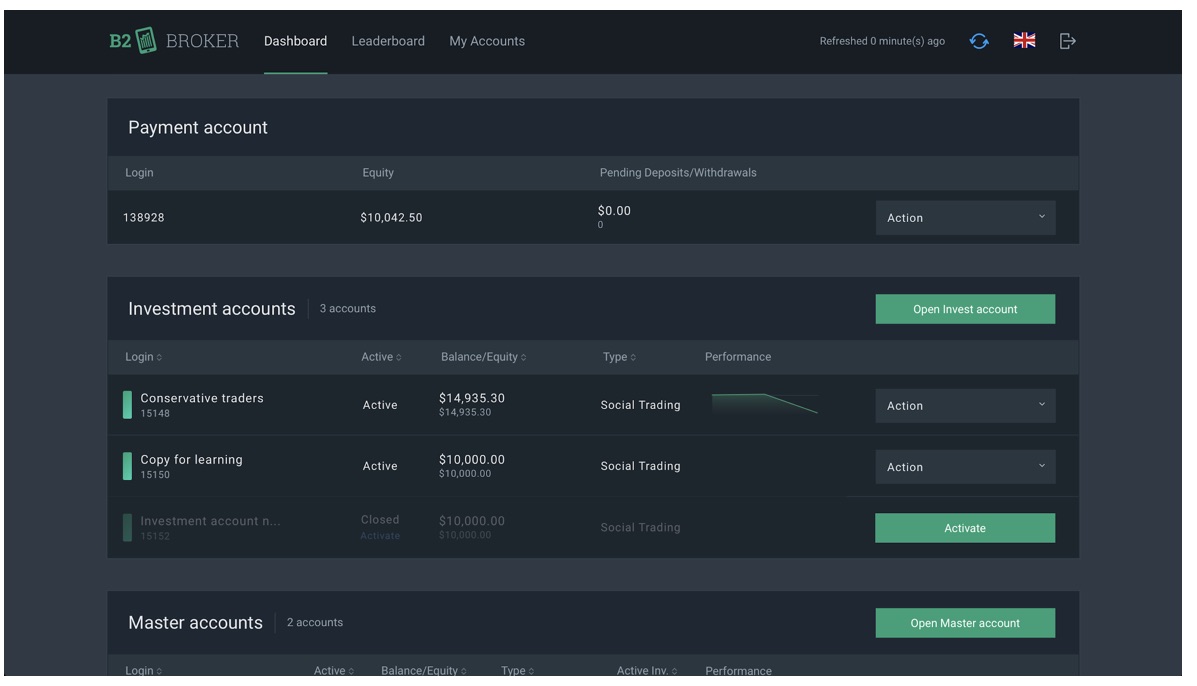Switch to the Leaderboard tab
The height and width of the screenshot is (686, 1197).
pyautogui.click(x=388, y=41)
